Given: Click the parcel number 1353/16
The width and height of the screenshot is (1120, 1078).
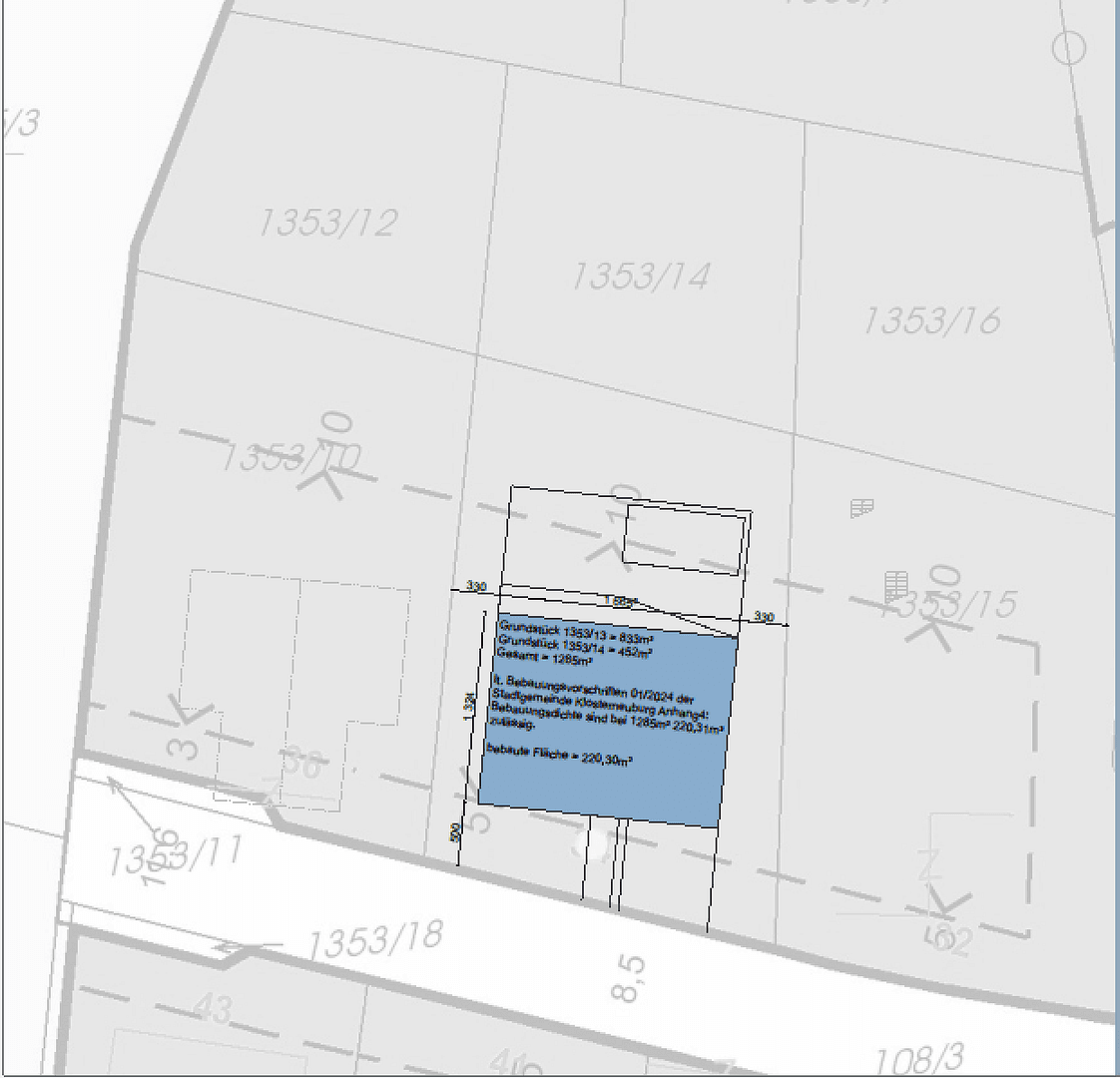Looking at the screenshot, I should tap(930, 321).
